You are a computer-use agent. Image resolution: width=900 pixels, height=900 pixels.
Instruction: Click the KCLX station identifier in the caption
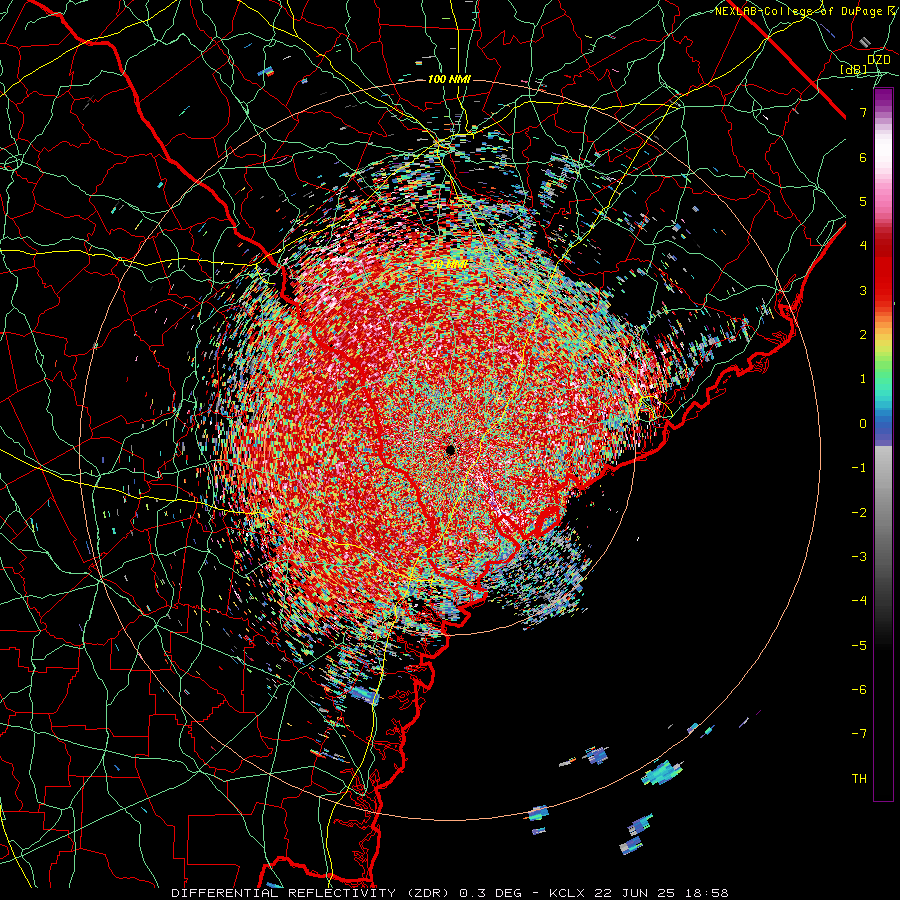(x=568, y=893)
